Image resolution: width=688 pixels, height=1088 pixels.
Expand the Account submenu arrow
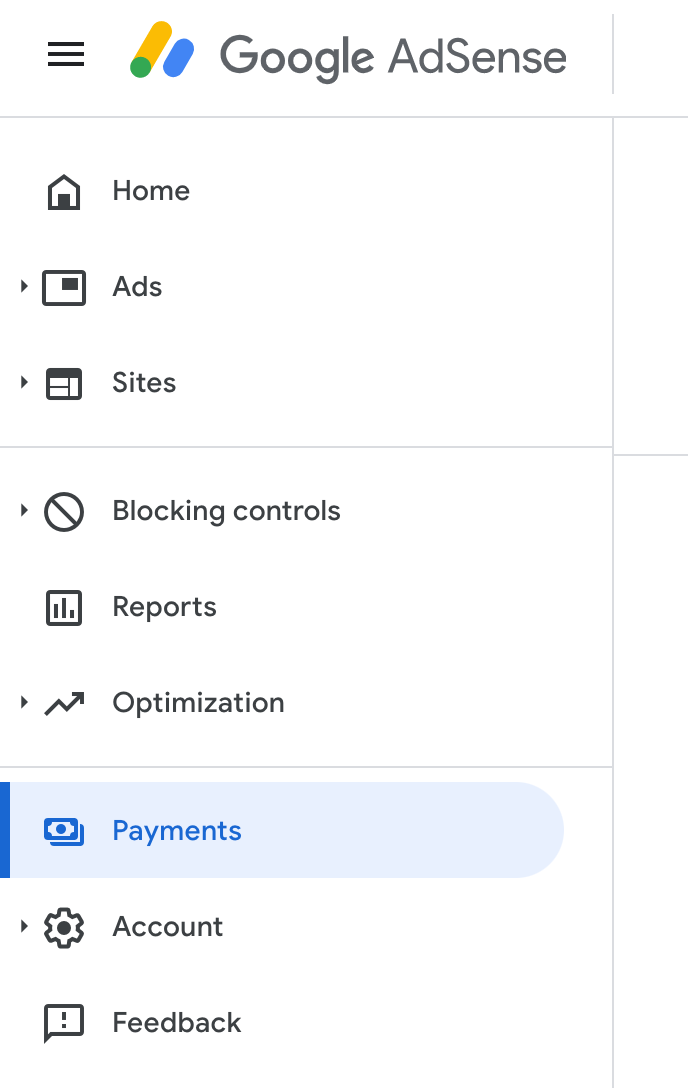24,926
